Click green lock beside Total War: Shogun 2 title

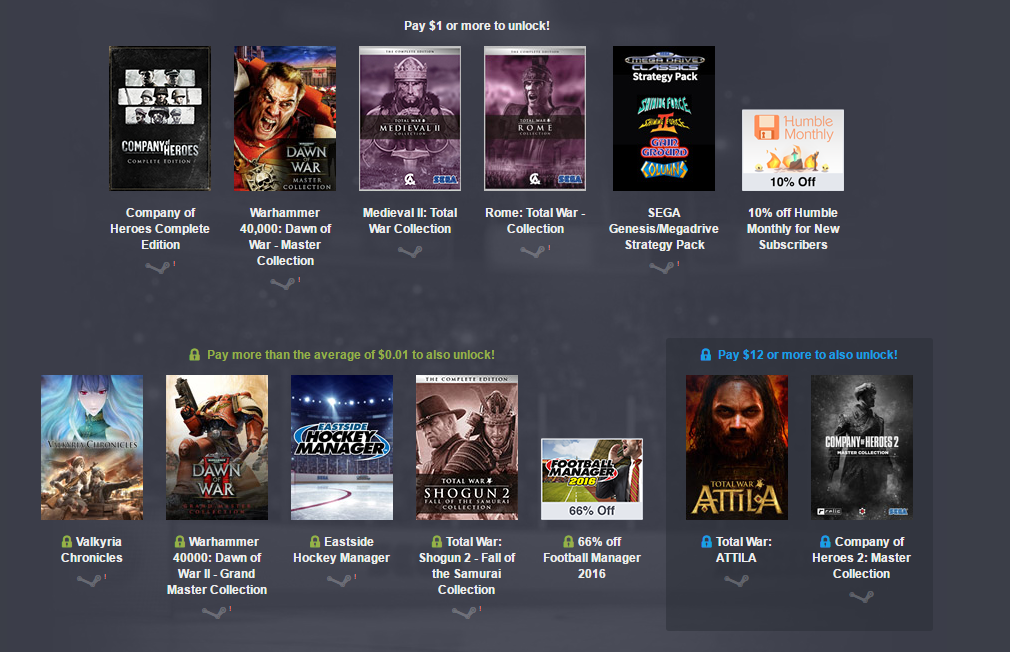[x=437, y=542]
